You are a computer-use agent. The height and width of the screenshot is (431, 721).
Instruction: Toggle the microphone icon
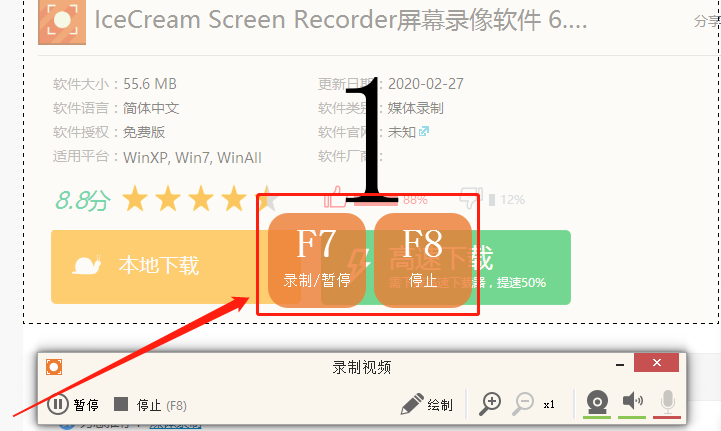coord(667,402)
